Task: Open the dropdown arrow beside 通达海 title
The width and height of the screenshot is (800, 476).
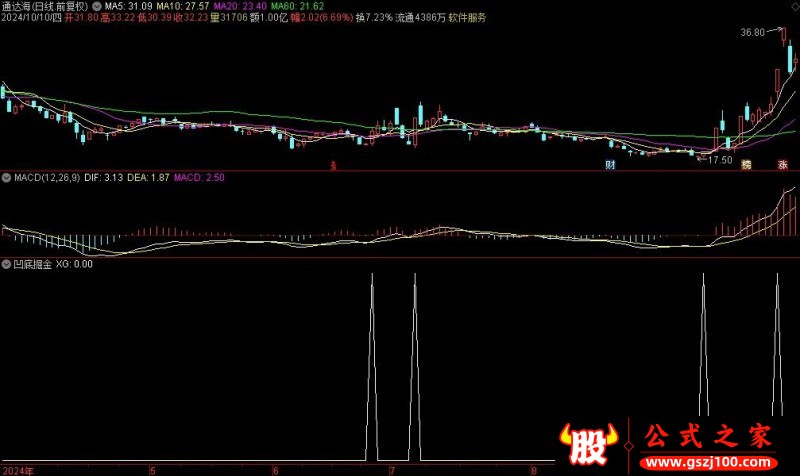Action: [96, 7]
